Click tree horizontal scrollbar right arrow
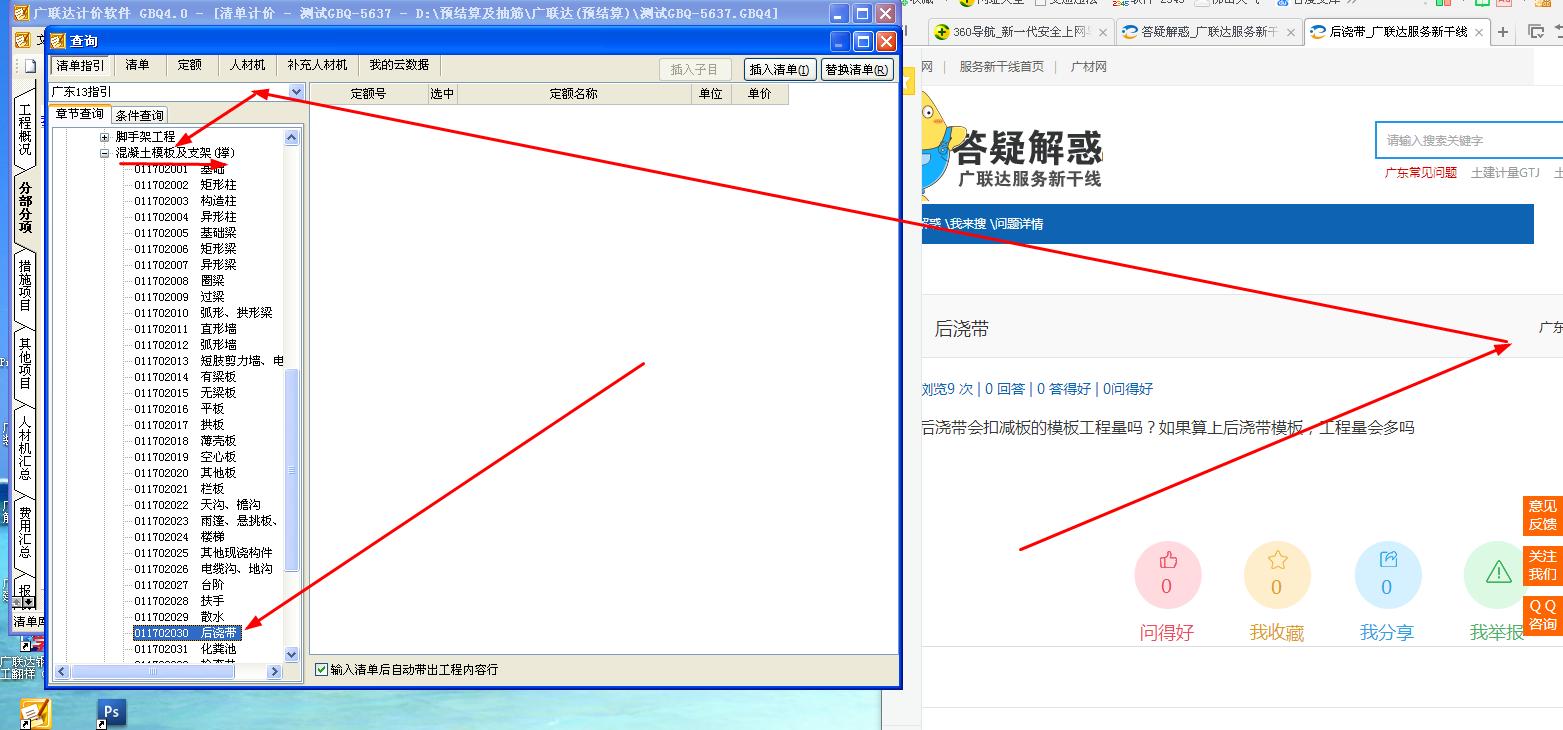1563x730 pixels. (274, 672)
